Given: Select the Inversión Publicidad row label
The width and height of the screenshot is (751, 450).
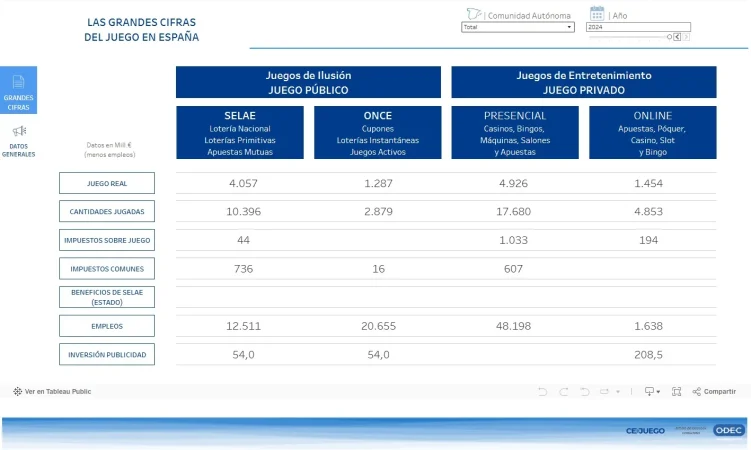Looking at the screenshot, I should (107, 354).
